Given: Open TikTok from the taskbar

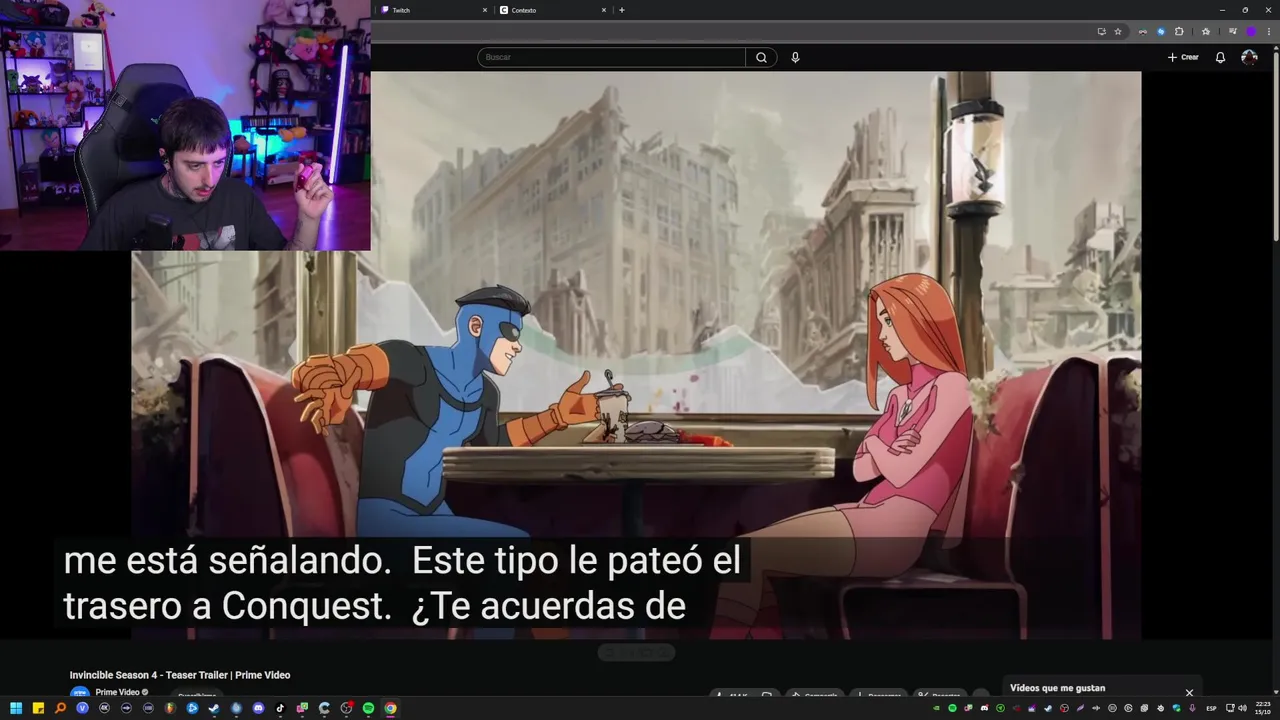Looking at the screenshot, I should click(280, 708).
